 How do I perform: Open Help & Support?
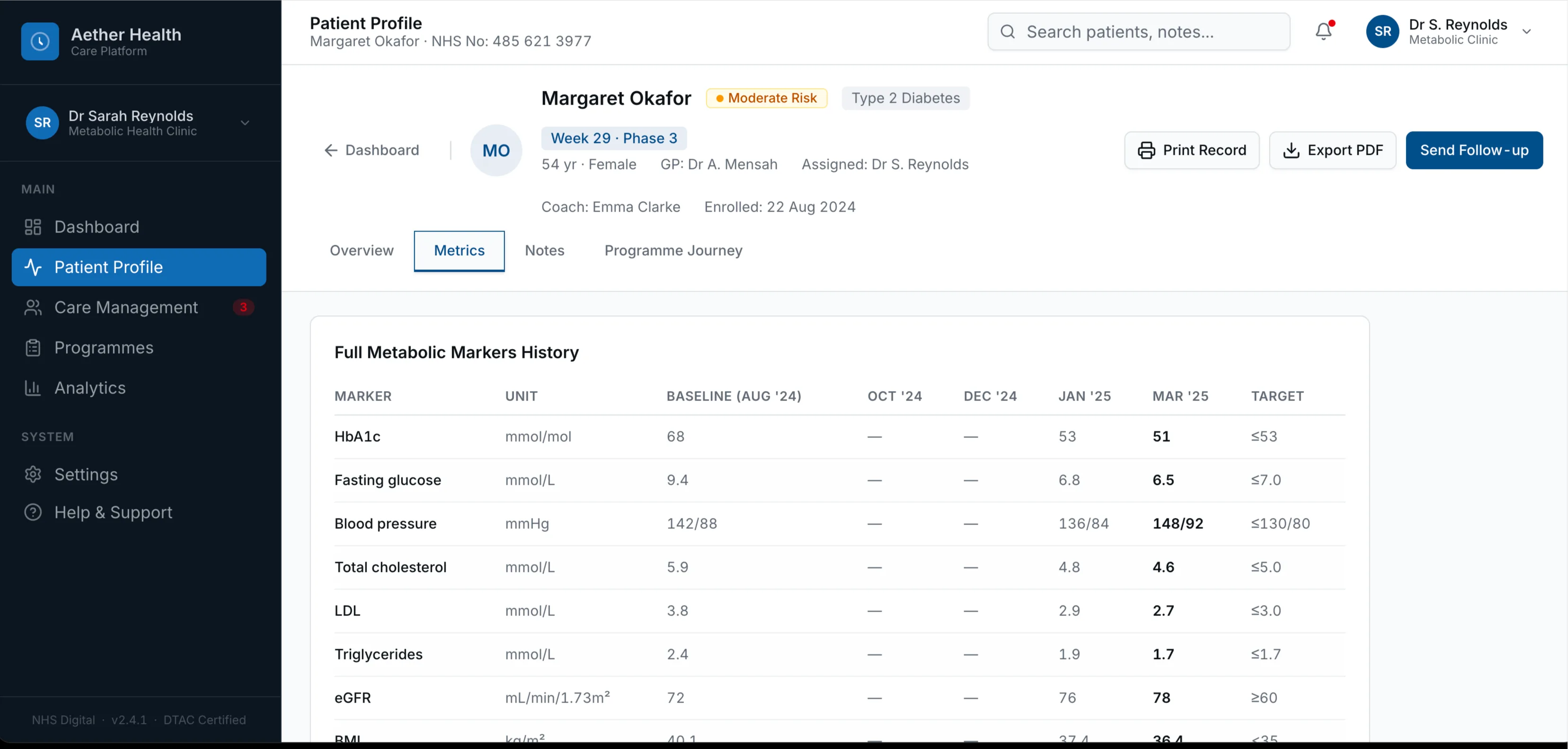click(113, 513)
